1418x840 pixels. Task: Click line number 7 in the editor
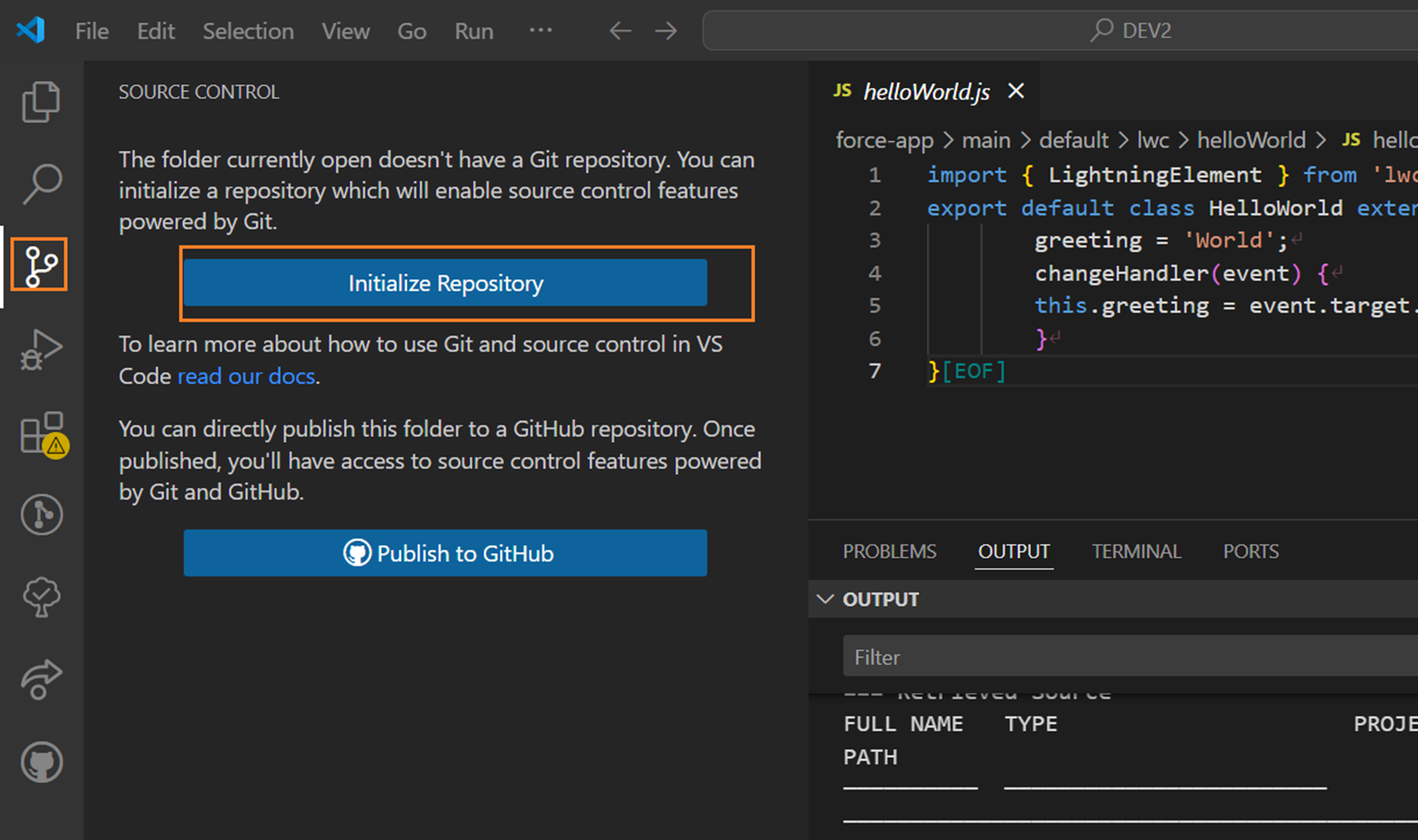874,371
